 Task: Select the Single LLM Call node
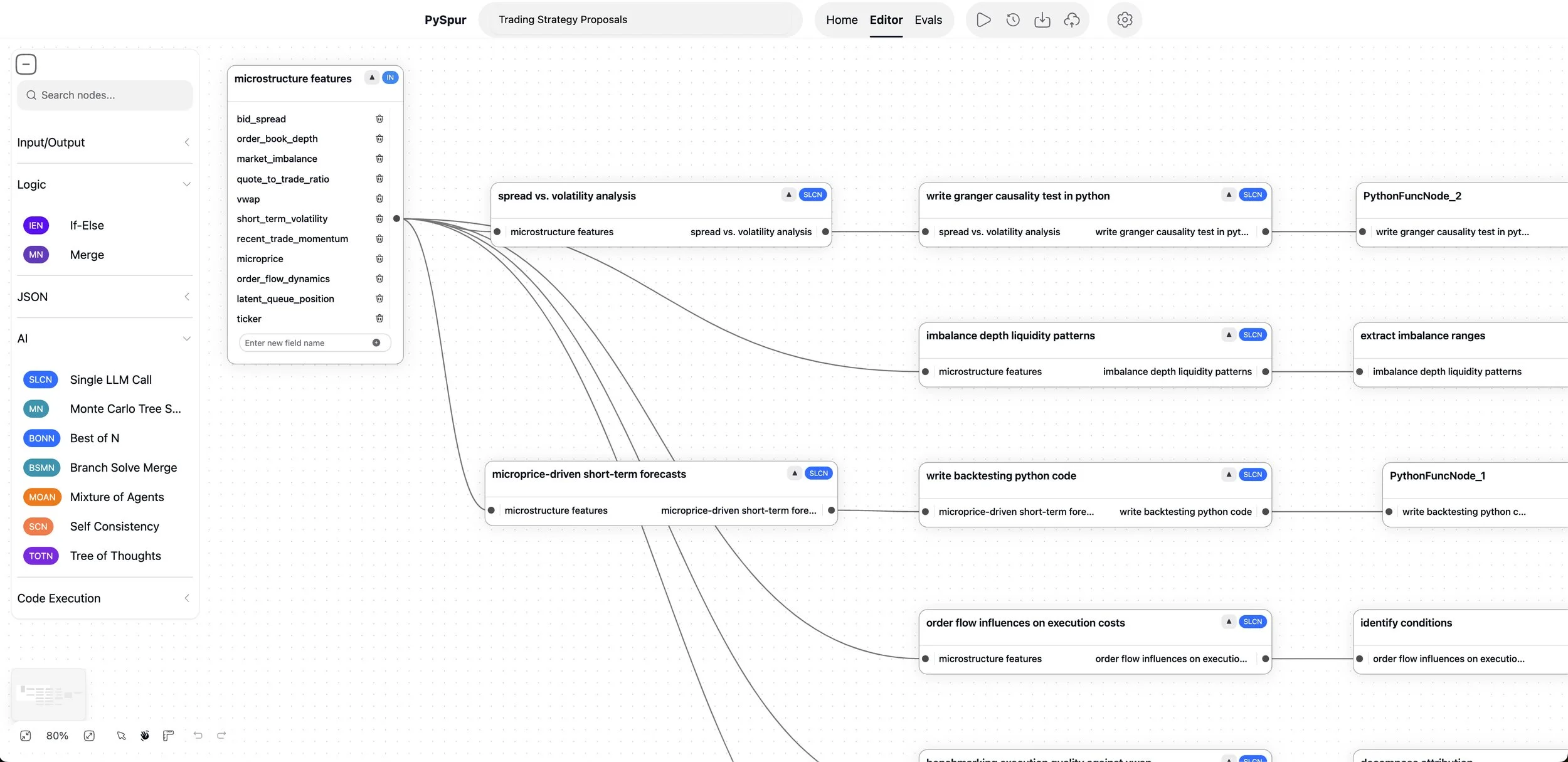[110, 379]
